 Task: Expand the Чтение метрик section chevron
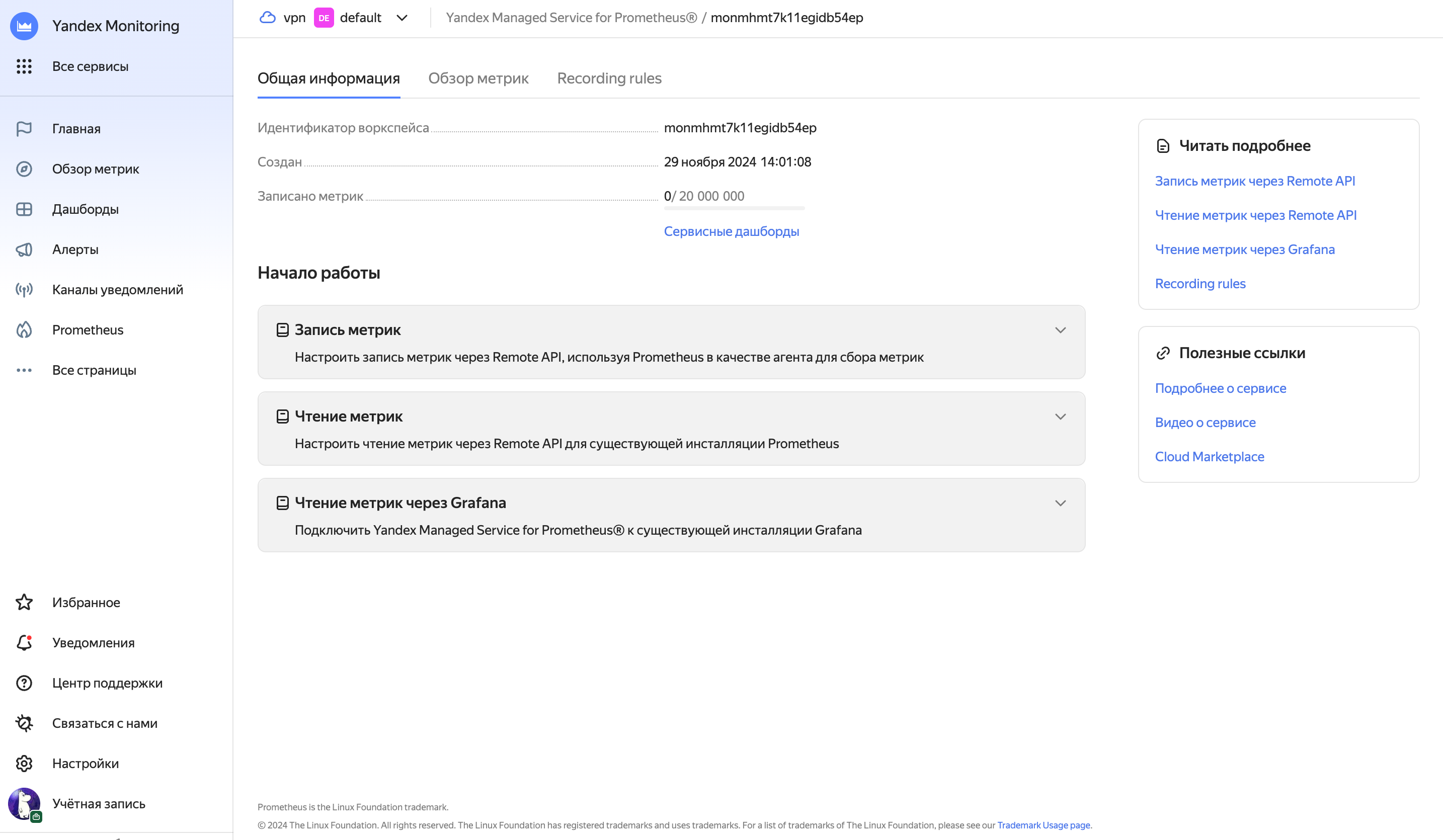(1061, 417)
